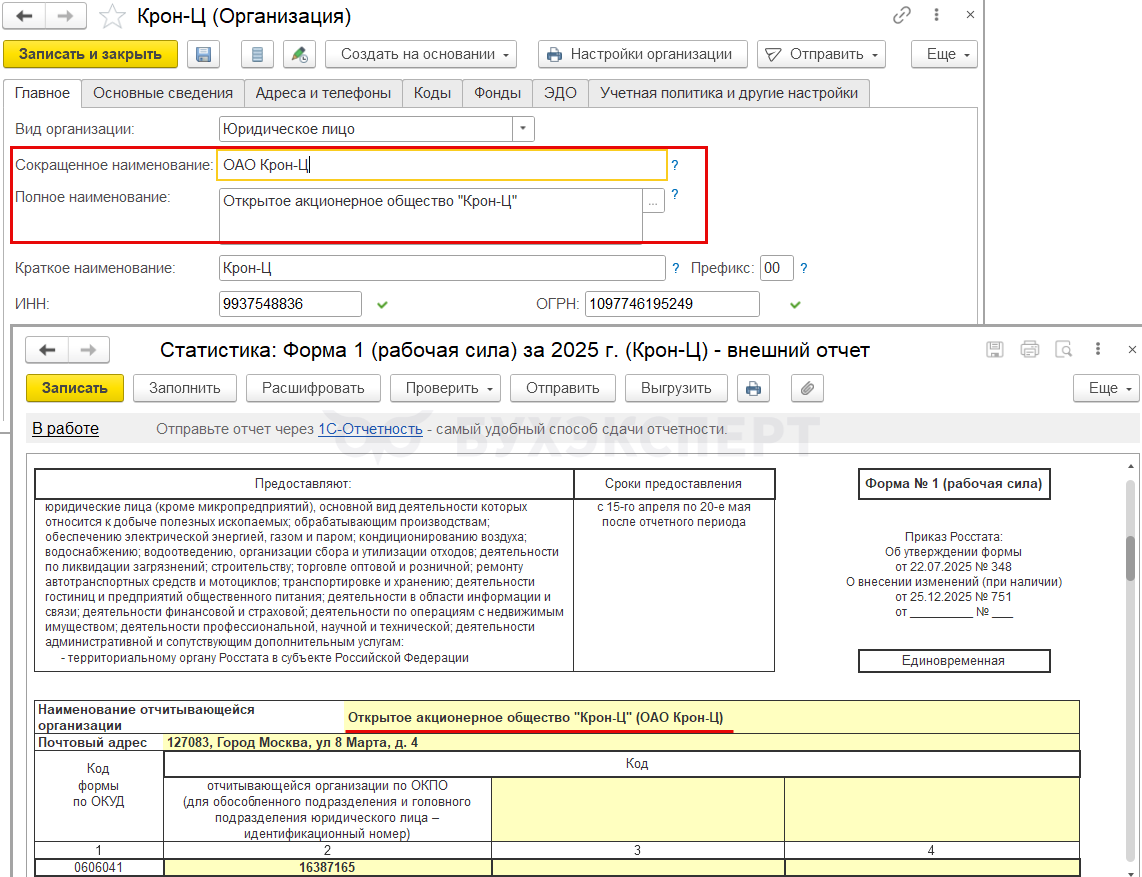Click the print icon in the report toolbar
This screenshot has height=877, width=1142.
point(754,388)
